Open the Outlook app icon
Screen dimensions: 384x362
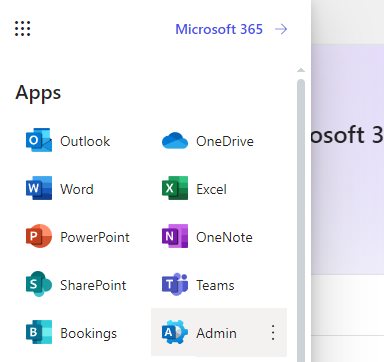pos(39,140)
